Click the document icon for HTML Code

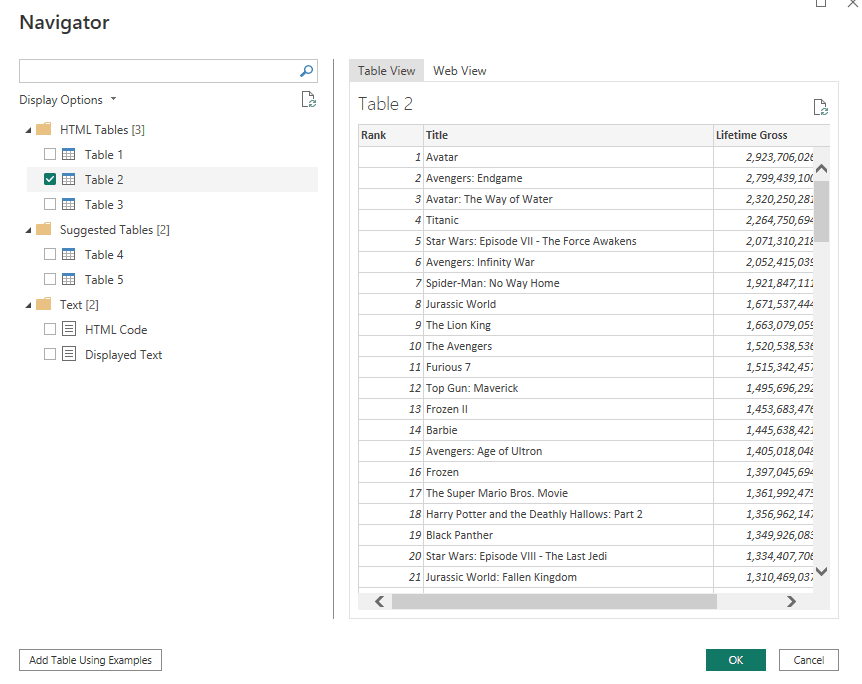pos(69,329)
